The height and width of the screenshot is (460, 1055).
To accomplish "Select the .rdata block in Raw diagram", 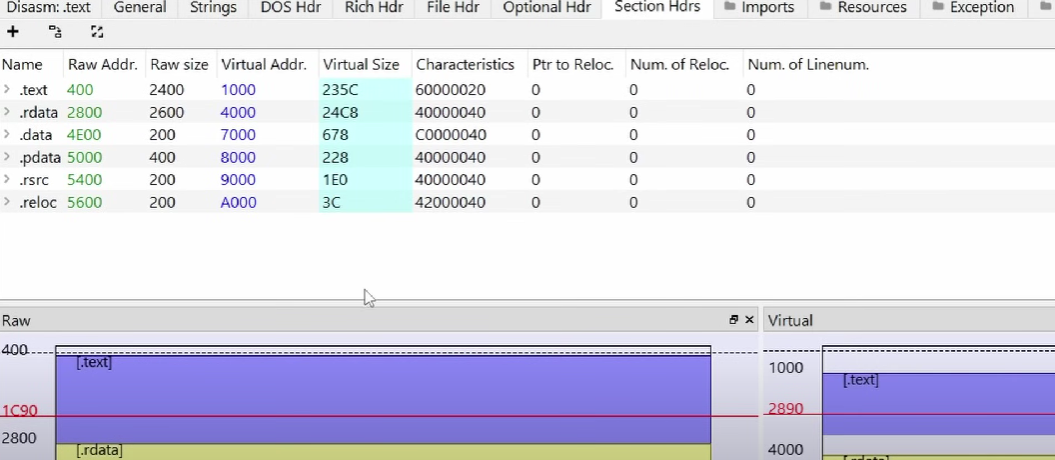I will point(382,451).
